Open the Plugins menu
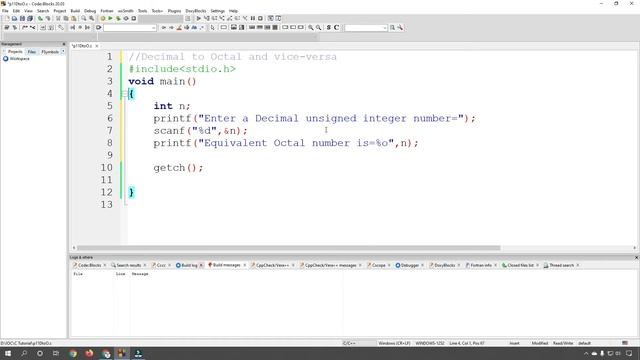The width and height of the screenshot is (640, 360). (x=174, y=11)
